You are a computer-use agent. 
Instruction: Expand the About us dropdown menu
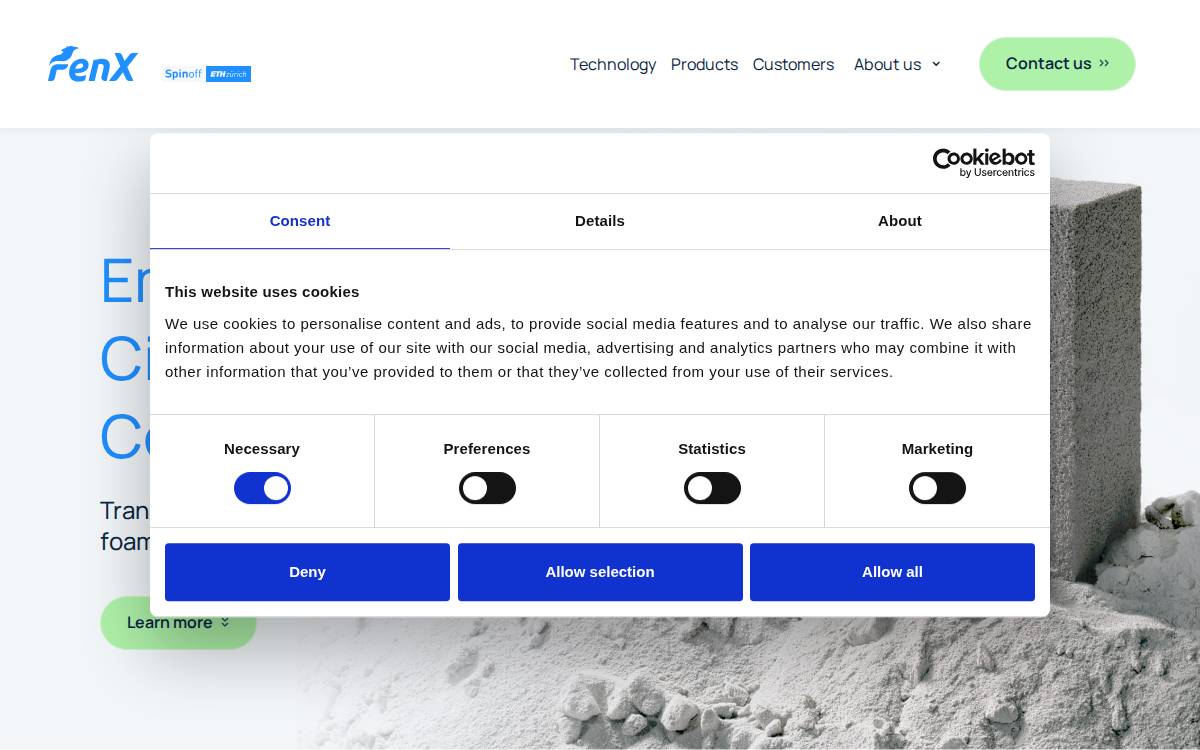pyautogui.click(x=897, y=64)
